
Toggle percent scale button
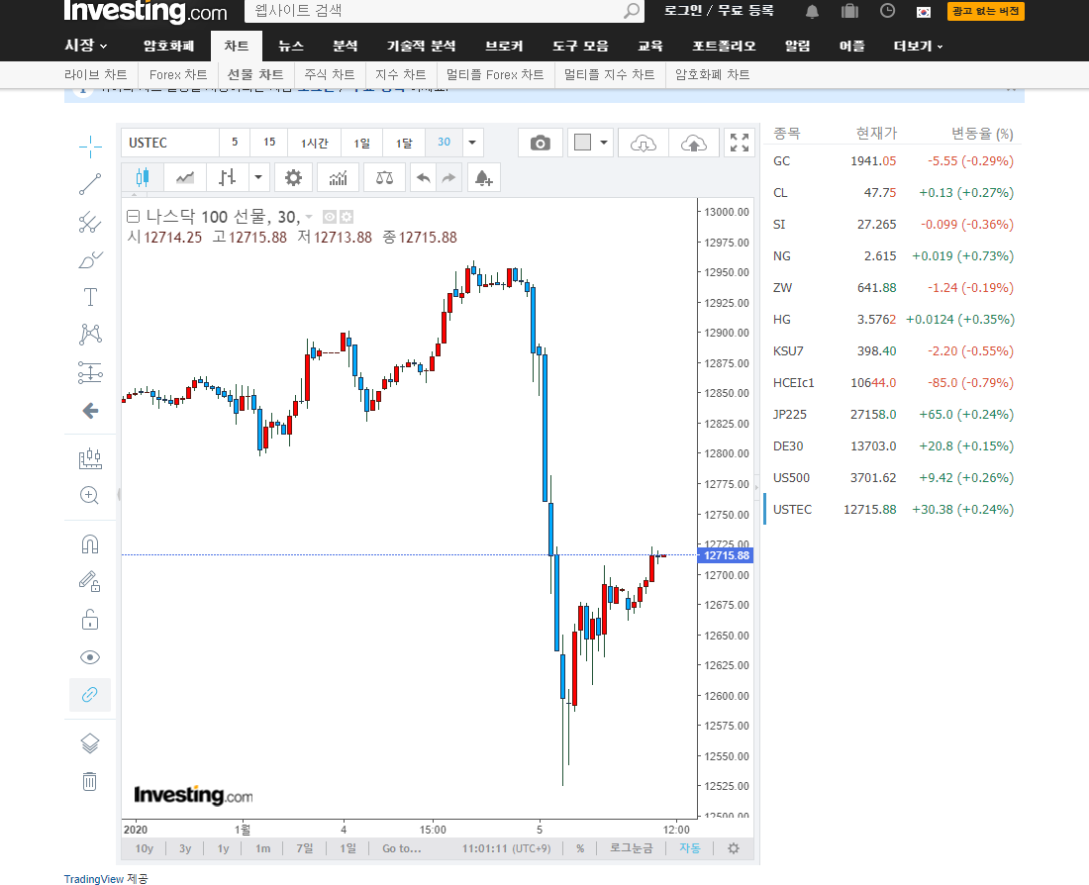point(580,848)
